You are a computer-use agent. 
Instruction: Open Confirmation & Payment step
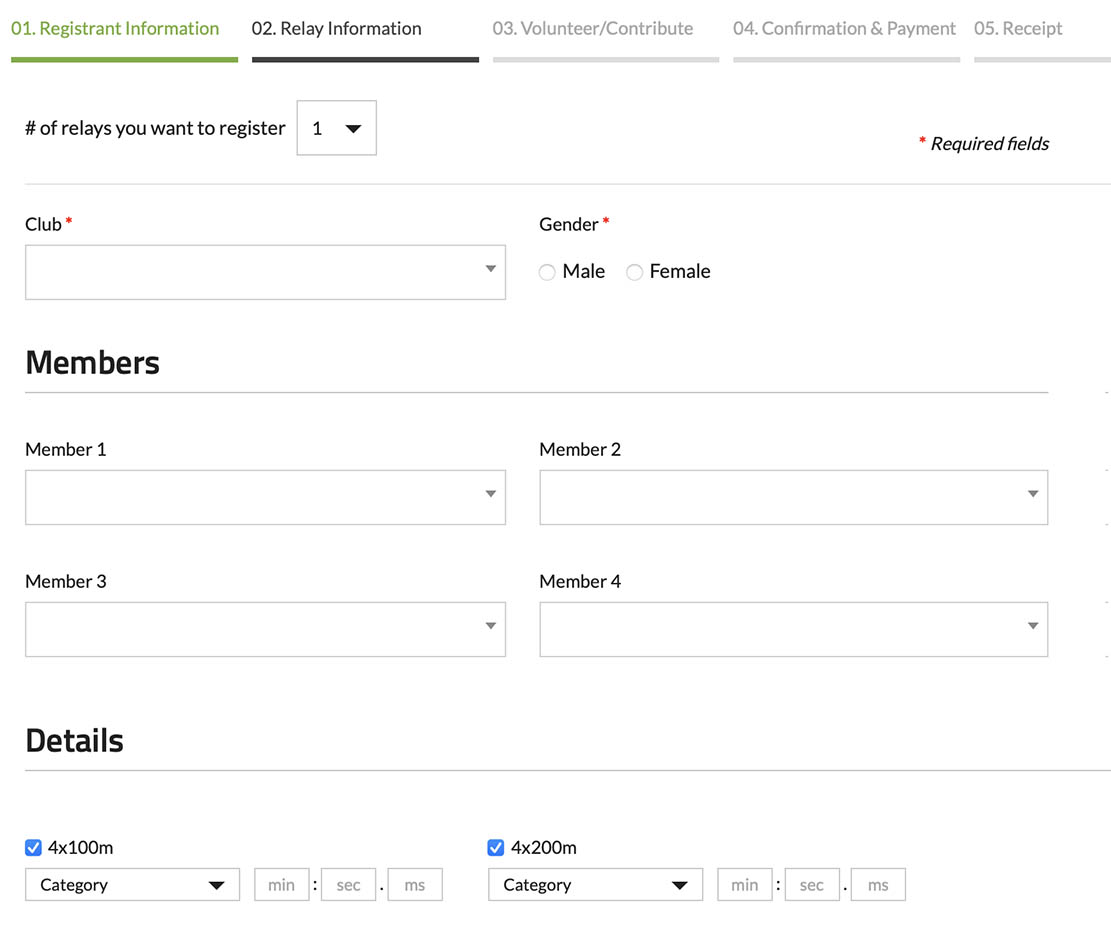click(844, 29)
